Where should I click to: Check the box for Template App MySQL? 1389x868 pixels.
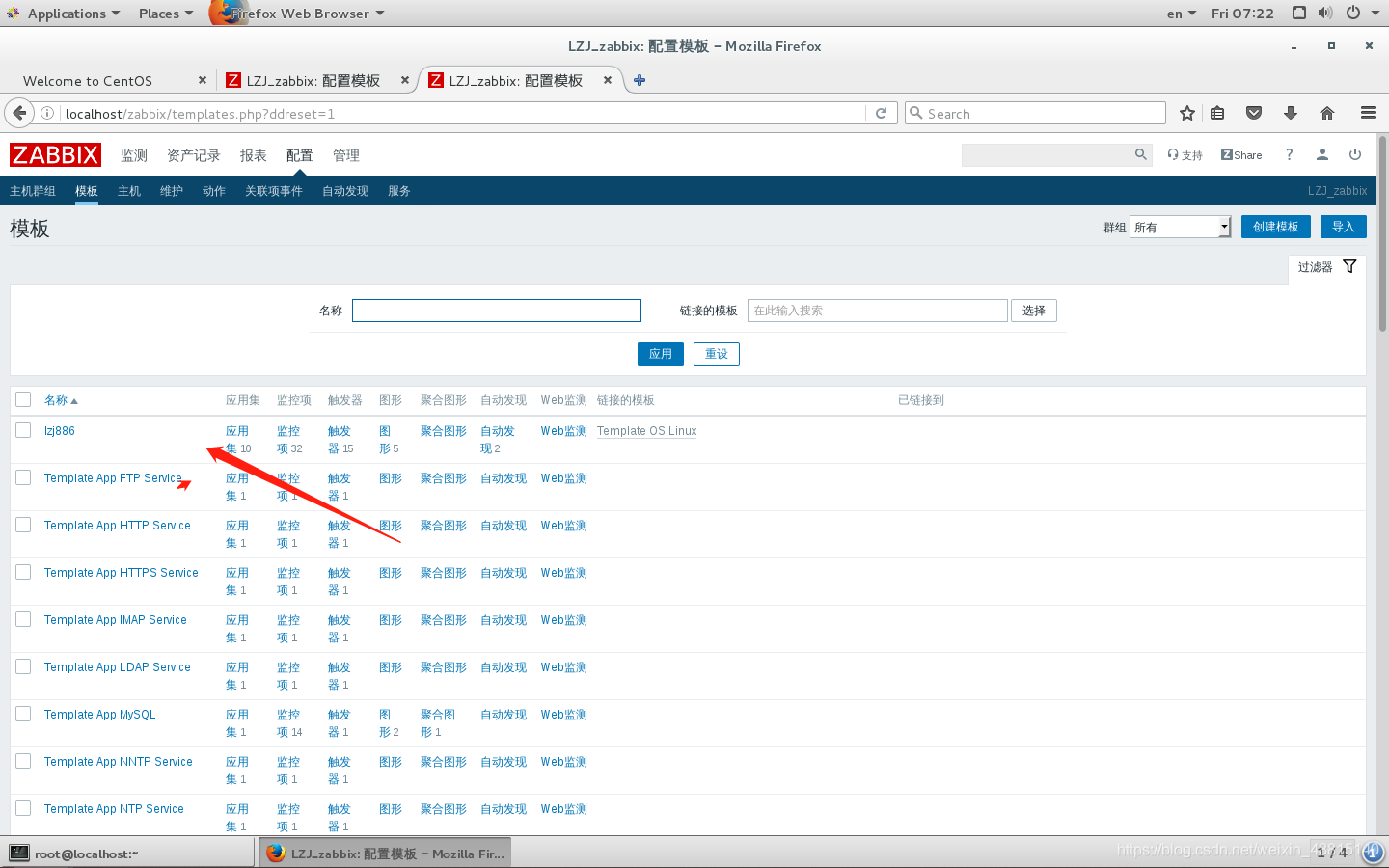(23, 714)
